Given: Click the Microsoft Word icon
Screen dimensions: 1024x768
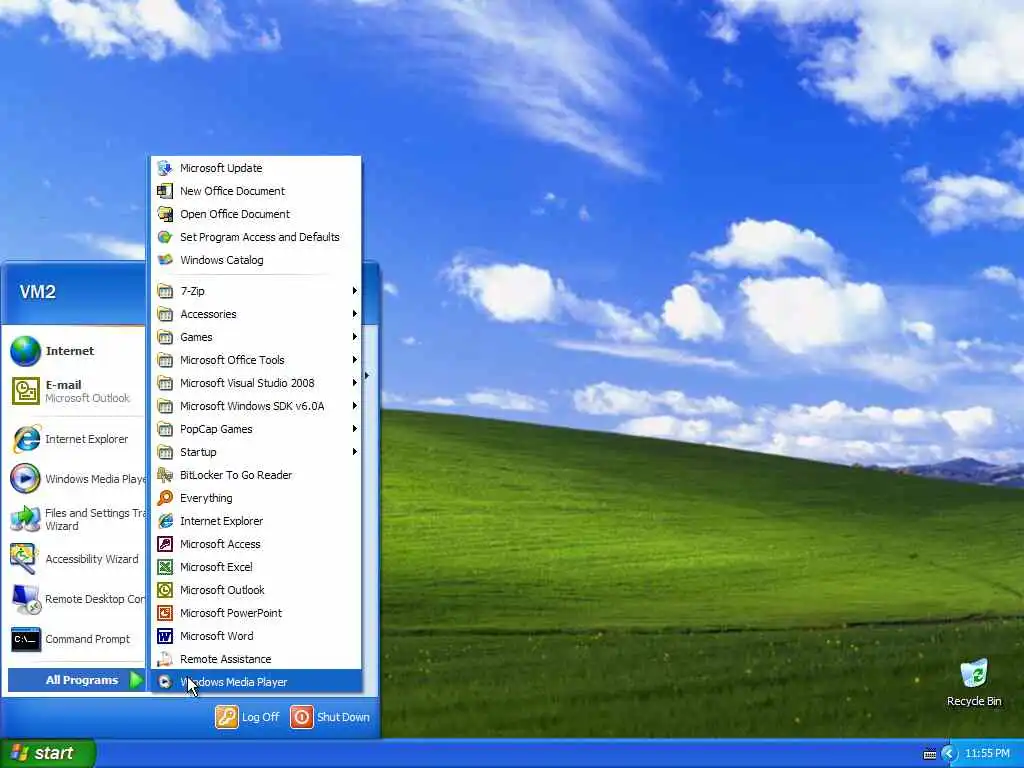Looking at the screenshot, I should click(x=165, y=635).
